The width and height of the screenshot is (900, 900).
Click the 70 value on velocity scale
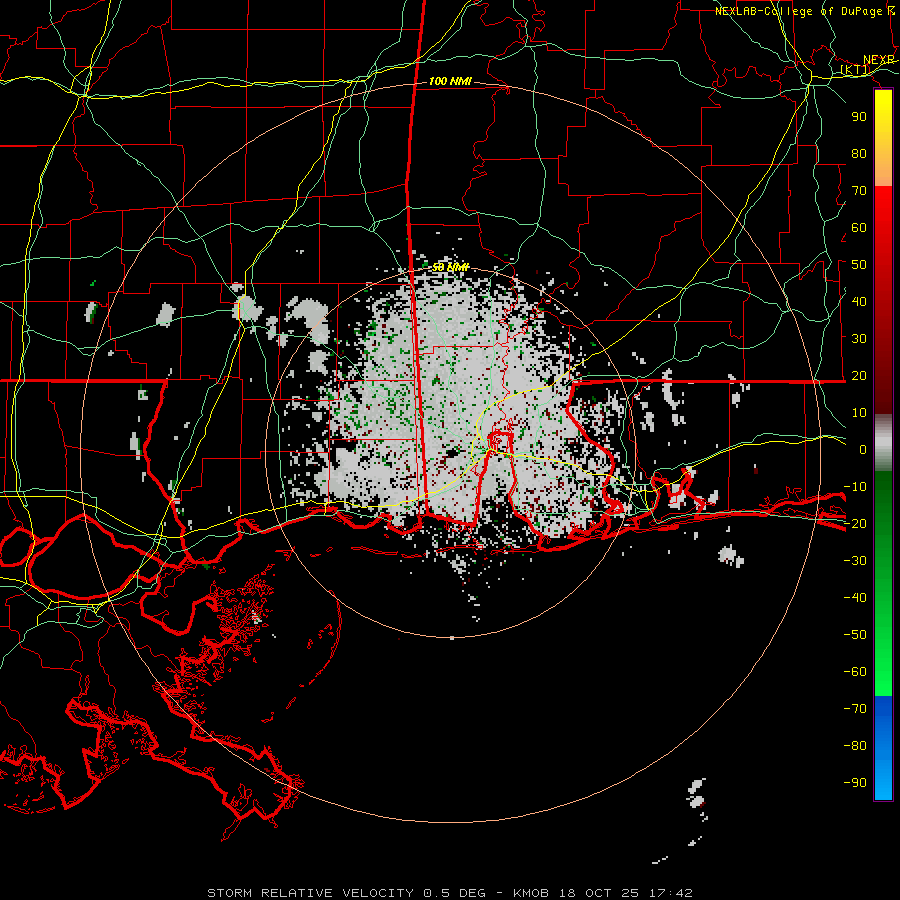coord(859,191)
